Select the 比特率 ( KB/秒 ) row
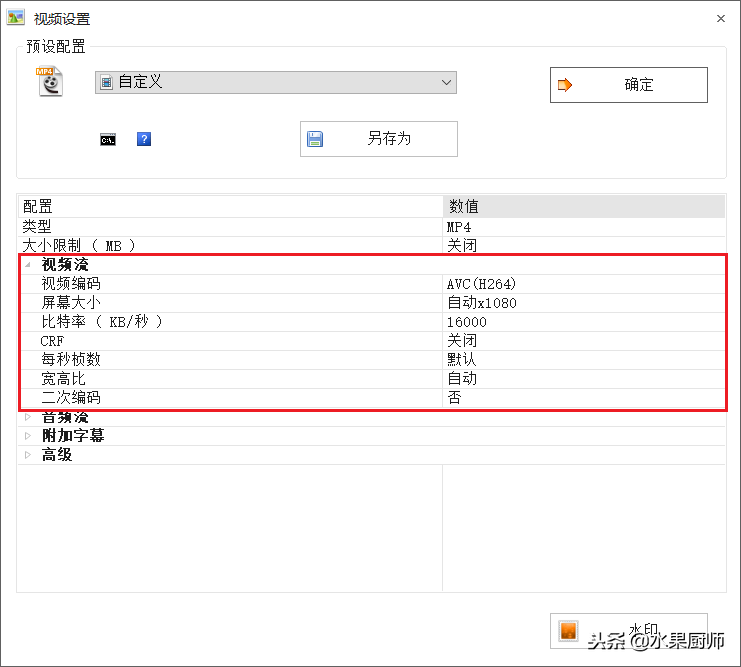This screenshot has height=667, width=741. pos(371,321)
